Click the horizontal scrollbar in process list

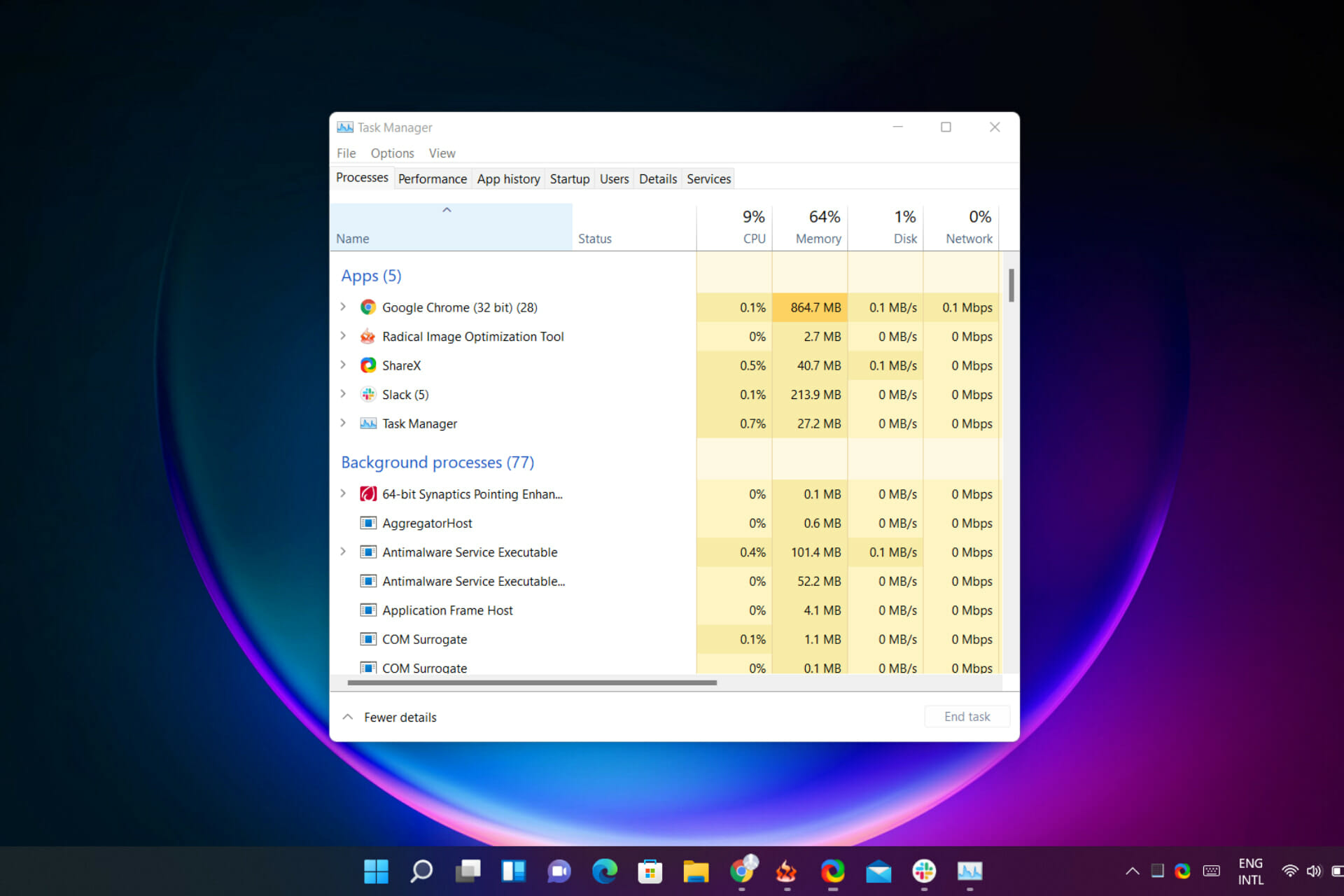(x=532, y=682)
